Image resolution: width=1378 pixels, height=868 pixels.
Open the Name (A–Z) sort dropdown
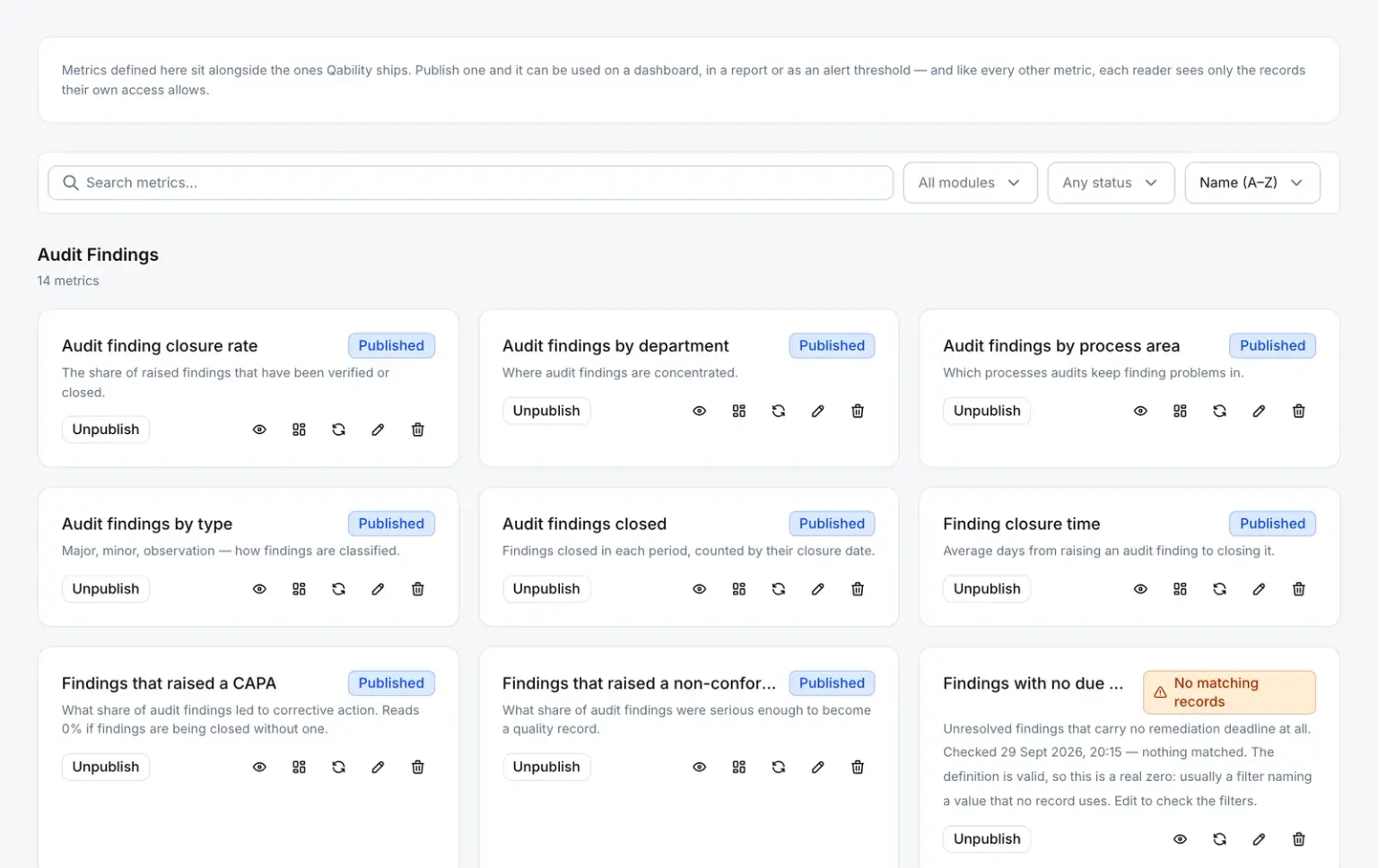(1252, 183)
